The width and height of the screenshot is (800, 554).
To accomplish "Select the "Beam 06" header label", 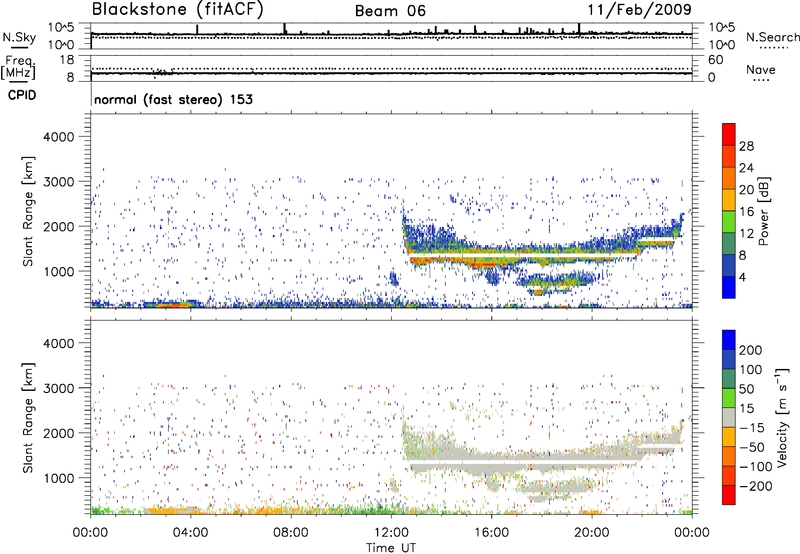I will coord(390,11).
